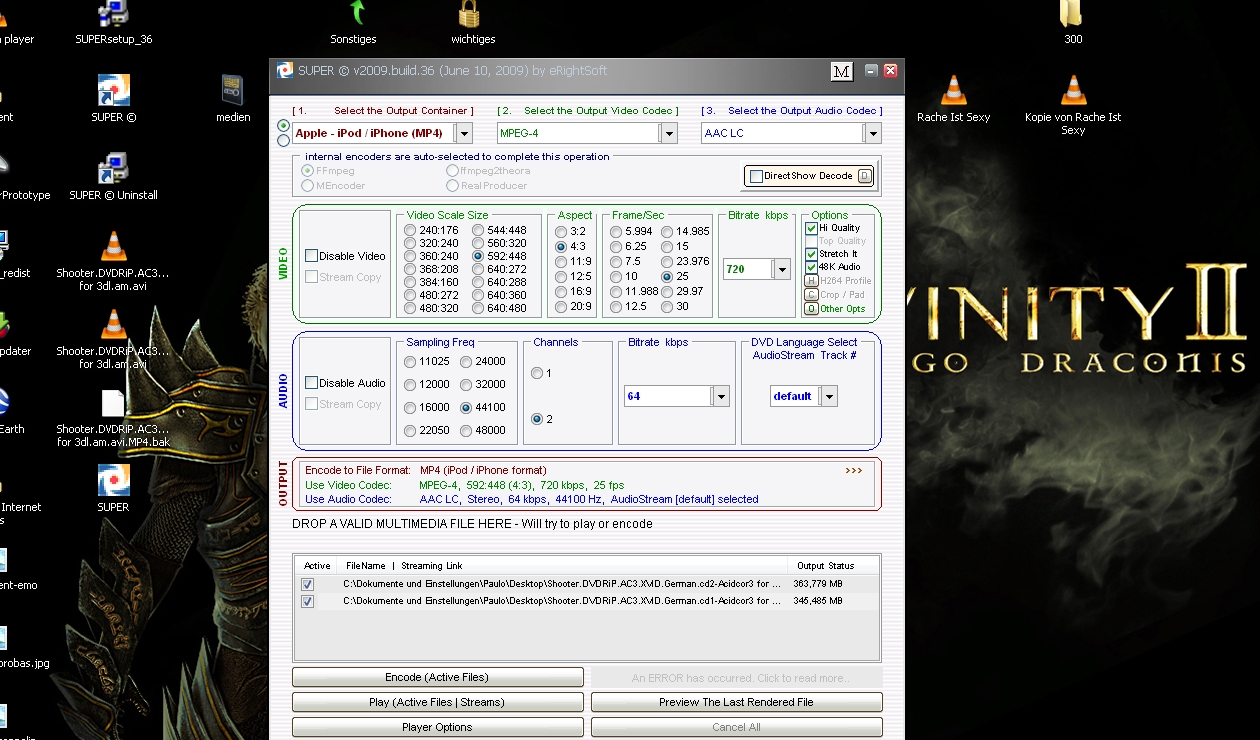Click the Cancel All button

coord(736,727)
